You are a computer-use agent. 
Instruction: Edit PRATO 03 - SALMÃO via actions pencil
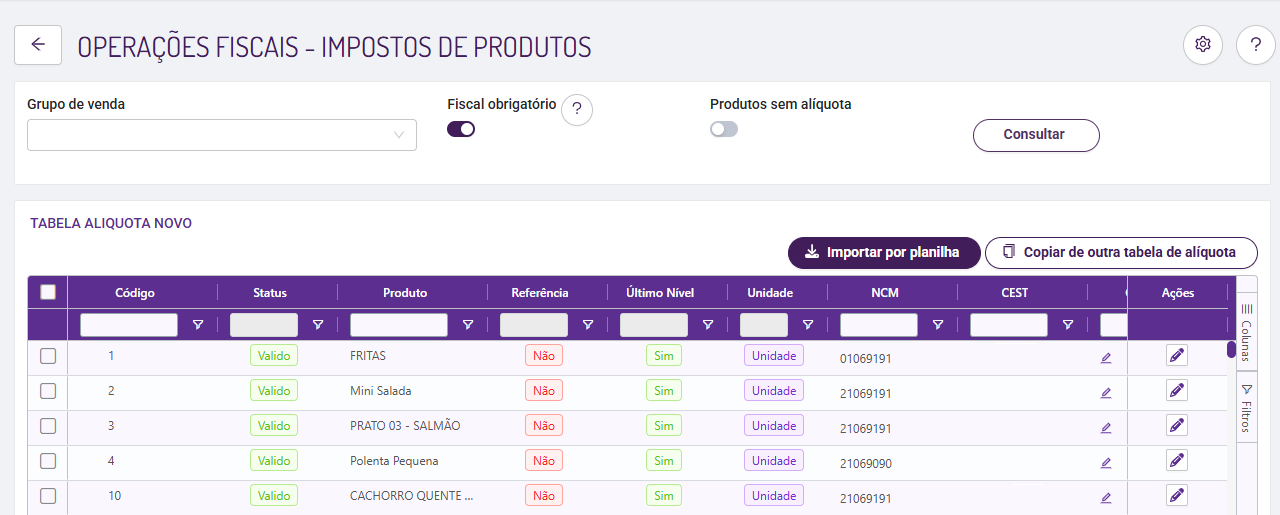click(1177, 425)
